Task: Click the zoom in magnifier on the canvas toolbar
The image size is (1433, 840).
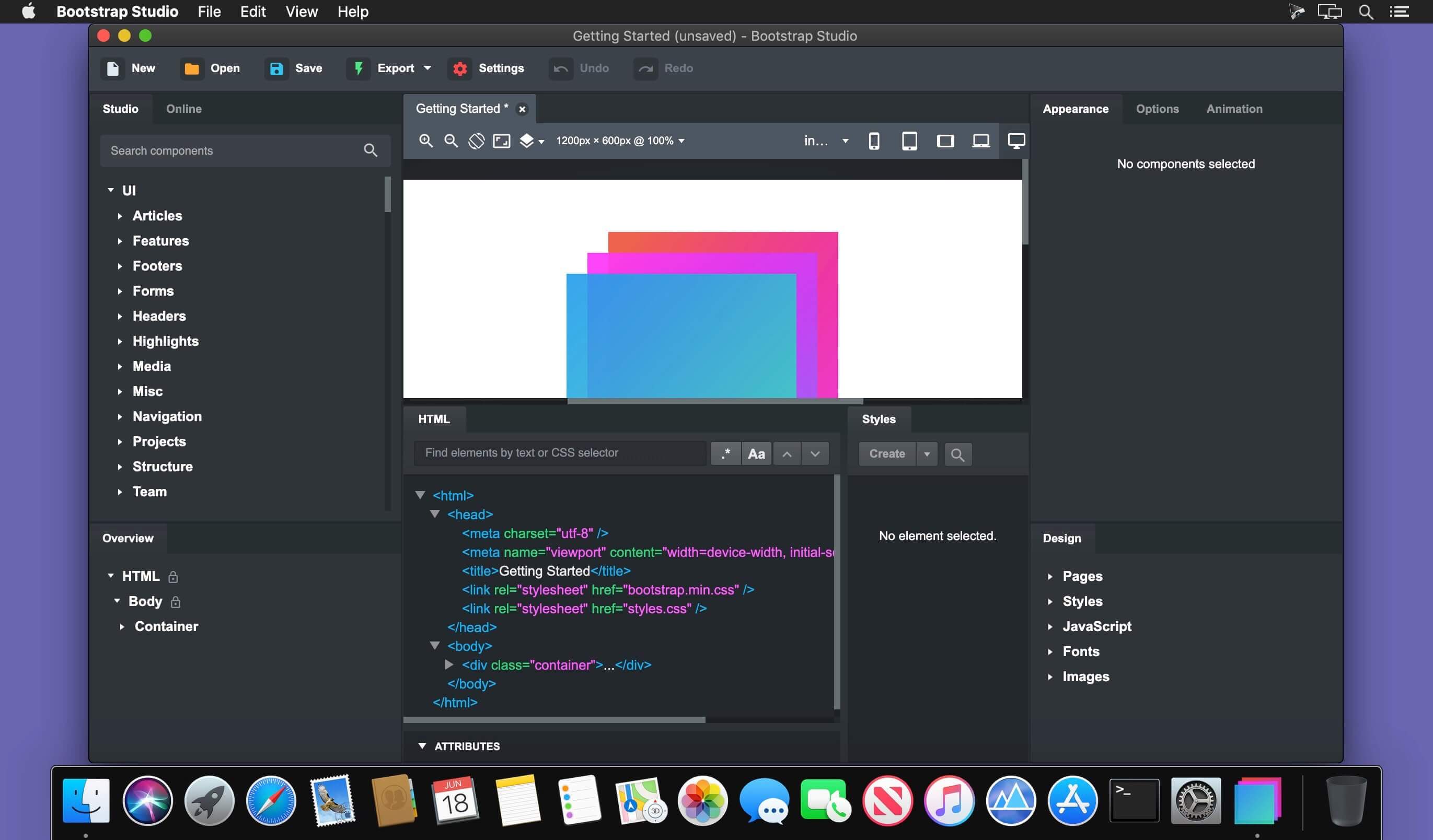Action: 426,141
